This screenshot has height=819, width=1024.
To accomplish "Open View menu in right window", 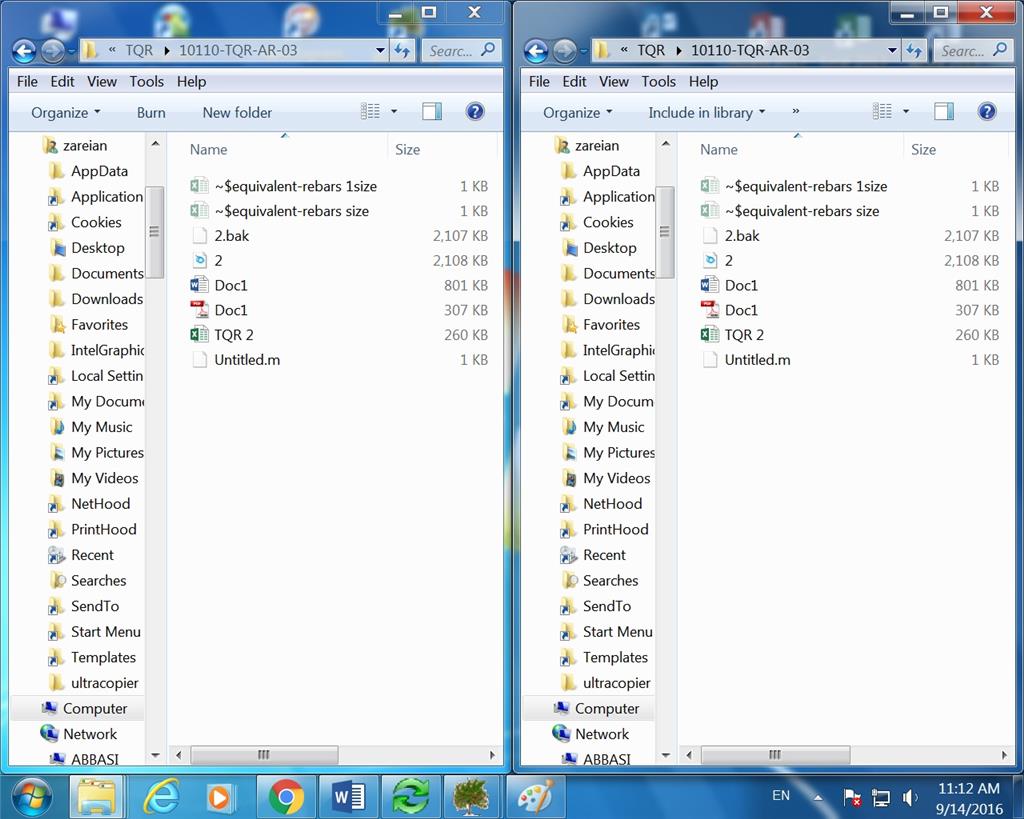I will 614,82.
